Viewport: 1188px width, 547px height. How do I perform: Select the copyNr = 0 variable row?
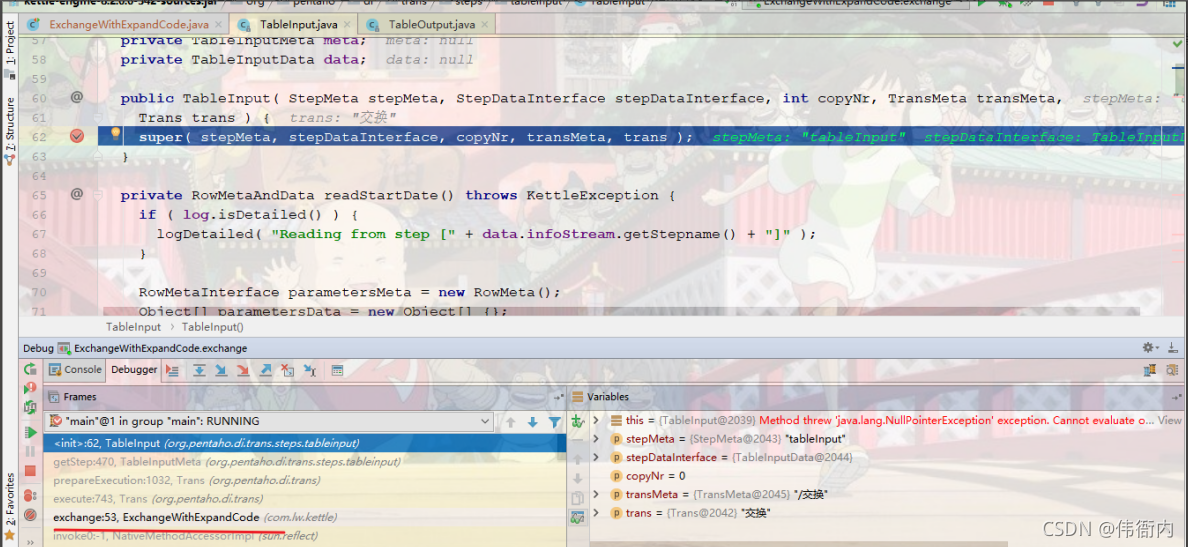click(x=885, y=476)
